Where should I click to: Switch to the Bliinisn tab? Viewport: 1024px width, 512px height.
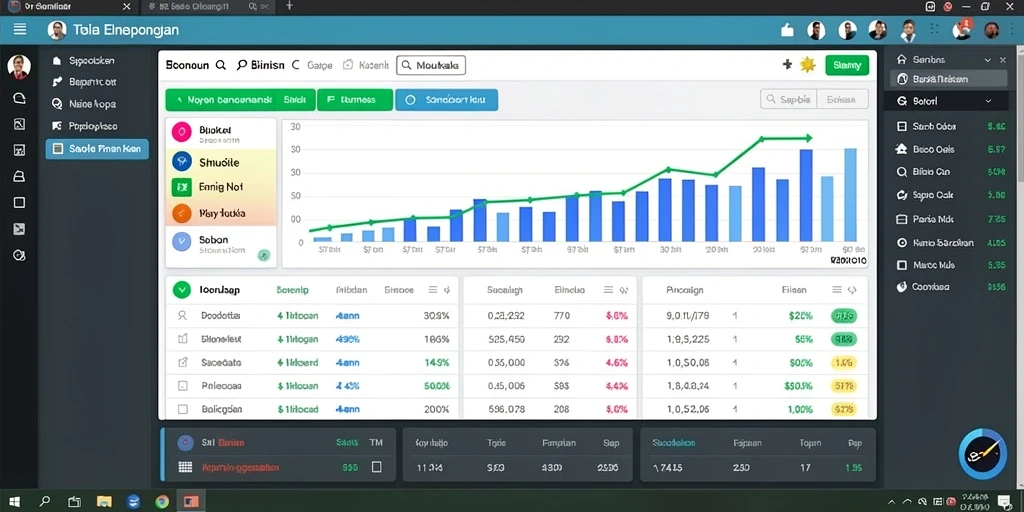pyautogui.click(x=261, y=65)
